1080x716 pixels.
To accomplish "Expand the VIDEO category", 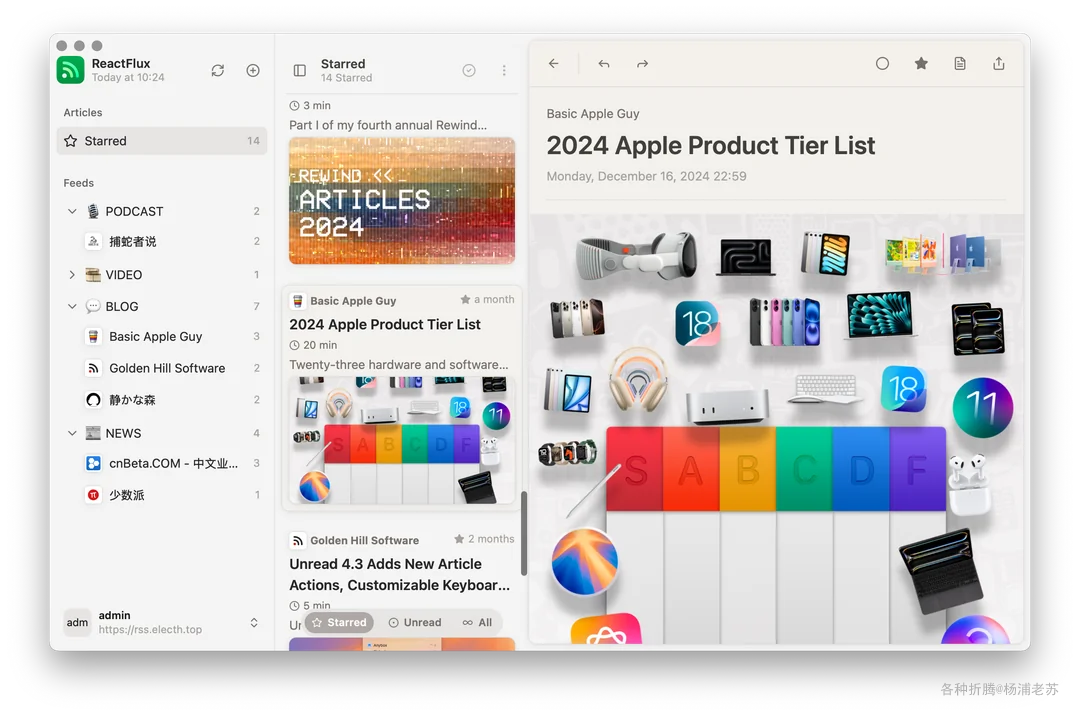I will coord(72,275).
